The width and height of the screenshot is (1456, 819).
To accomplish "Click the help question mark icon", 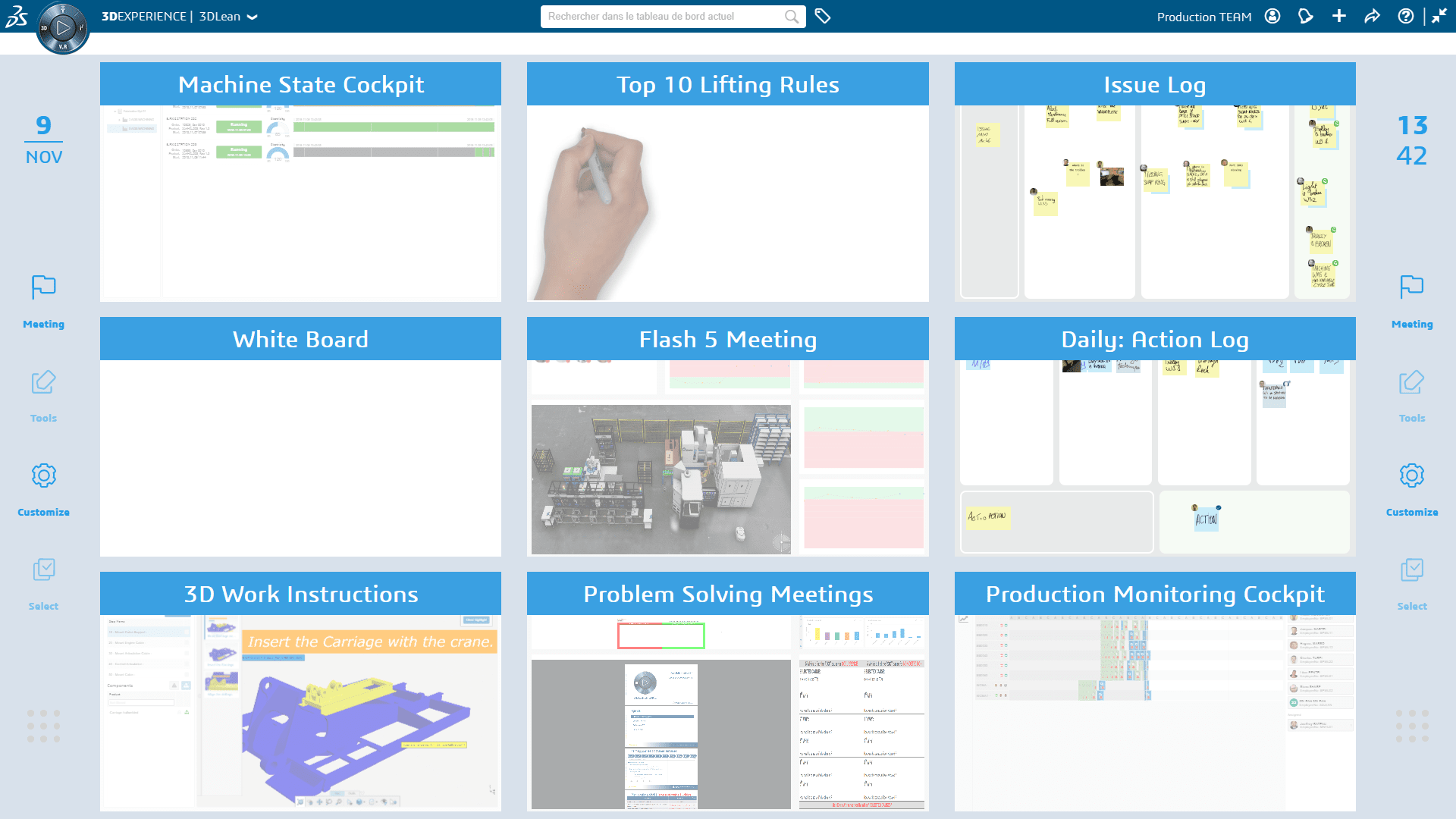I will click(x=1405, y=16).
